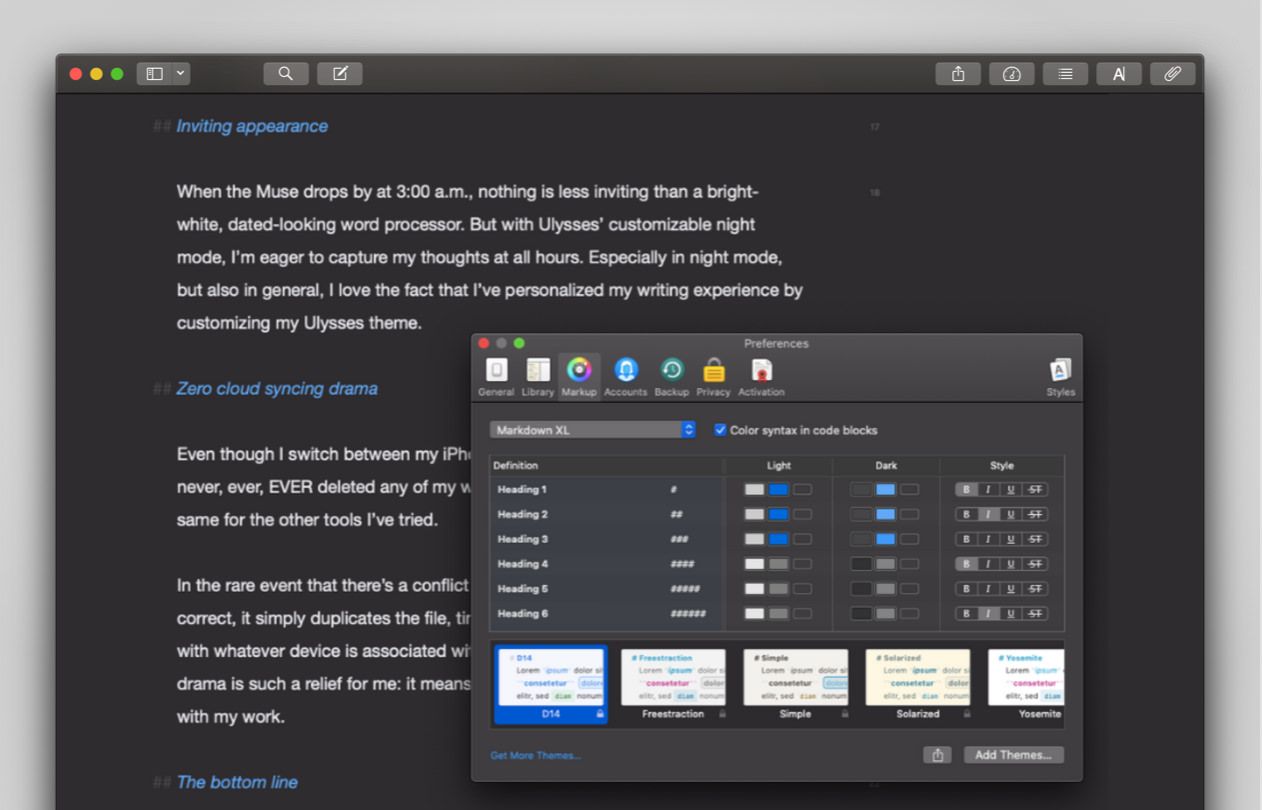1262x810 pixels.
Task: Switch to the Library preferences tab
Action: [x=538, y=377]
